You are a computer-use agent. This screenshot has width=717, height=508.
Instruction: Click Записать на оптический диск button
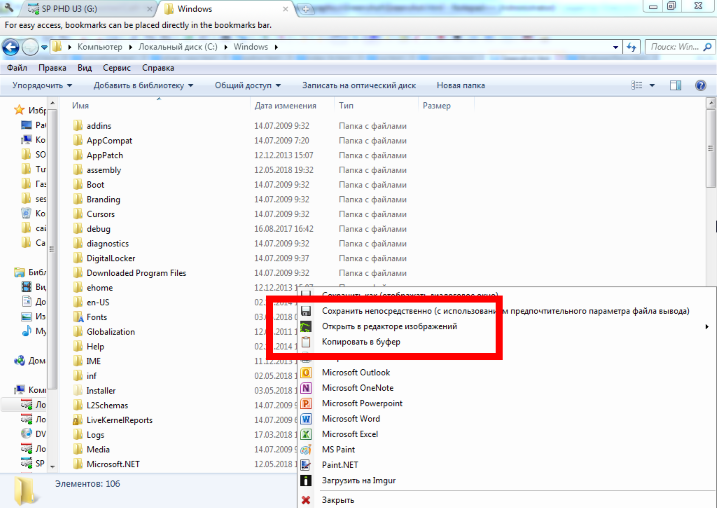pos(359,86)
